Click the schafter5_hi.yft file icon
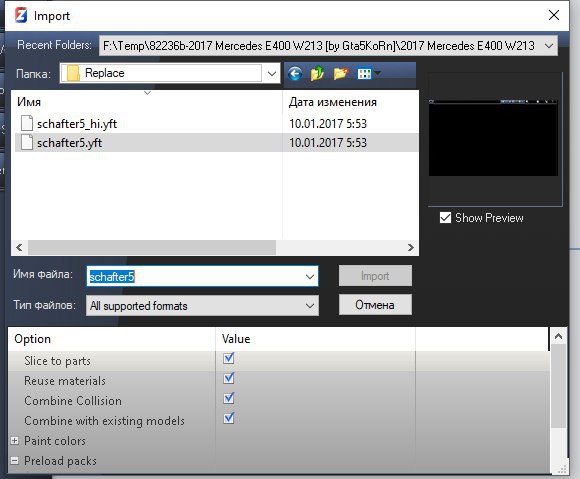580x479 pixels. point(27,123)
